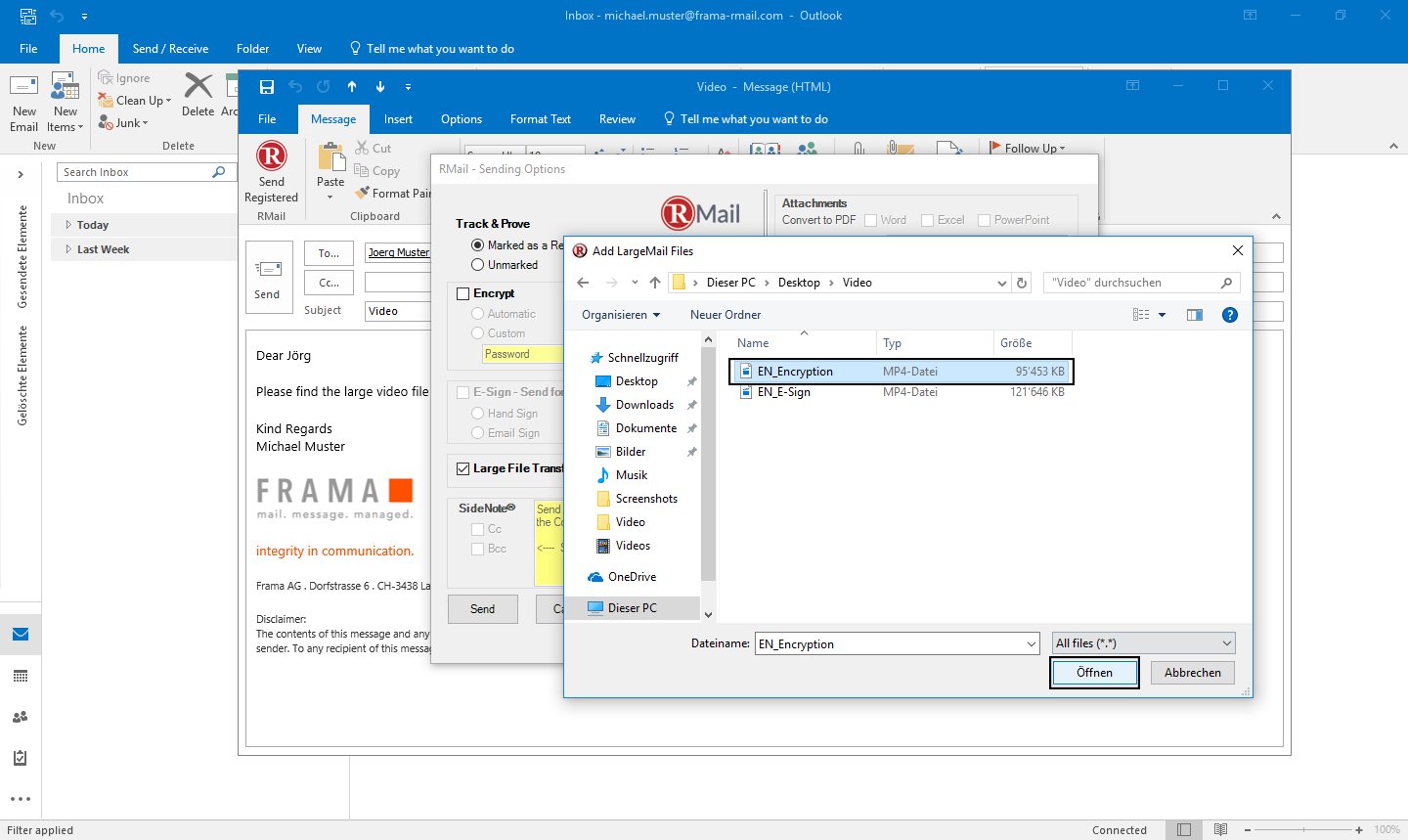Screen dimensions: 1408x840
Task: Expand the Last Week mail group
Action: [68, 249]
